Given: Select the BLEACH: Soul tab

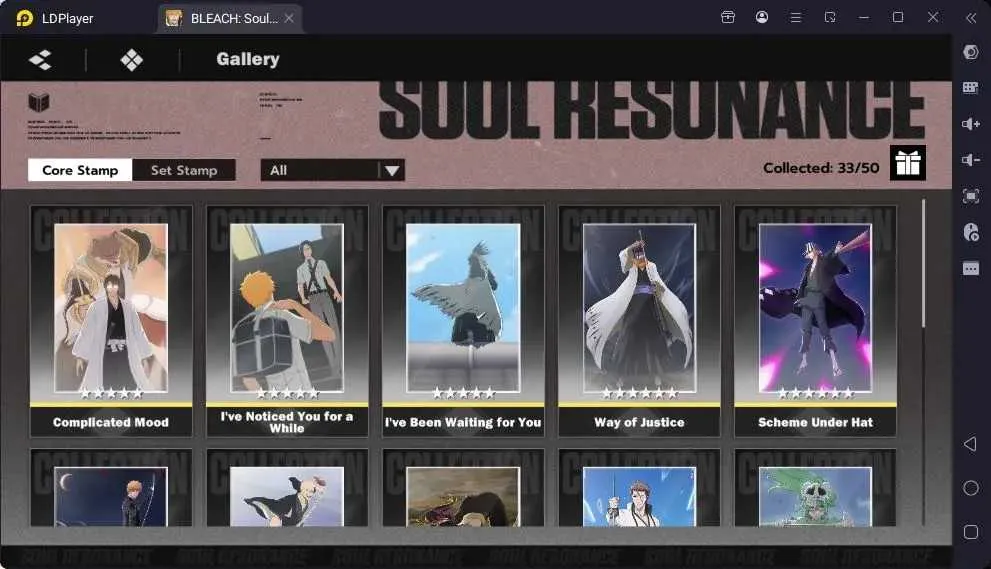Looking at the screenshot, I should 230,18.
